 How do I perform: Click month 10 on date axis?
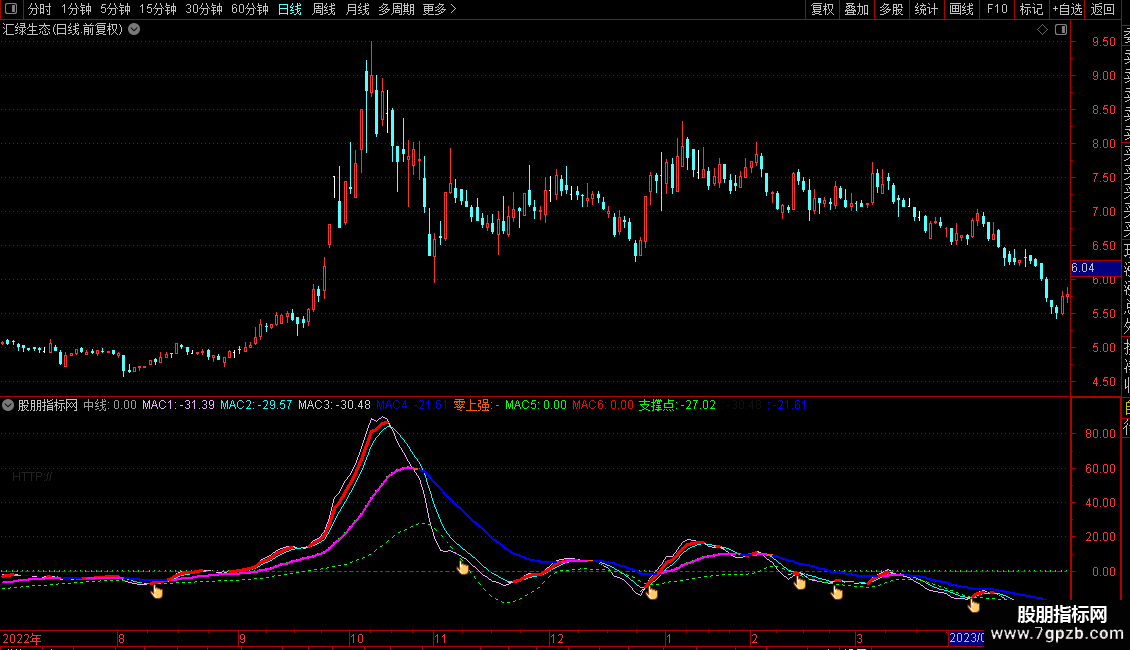click(x=357, y=638)
